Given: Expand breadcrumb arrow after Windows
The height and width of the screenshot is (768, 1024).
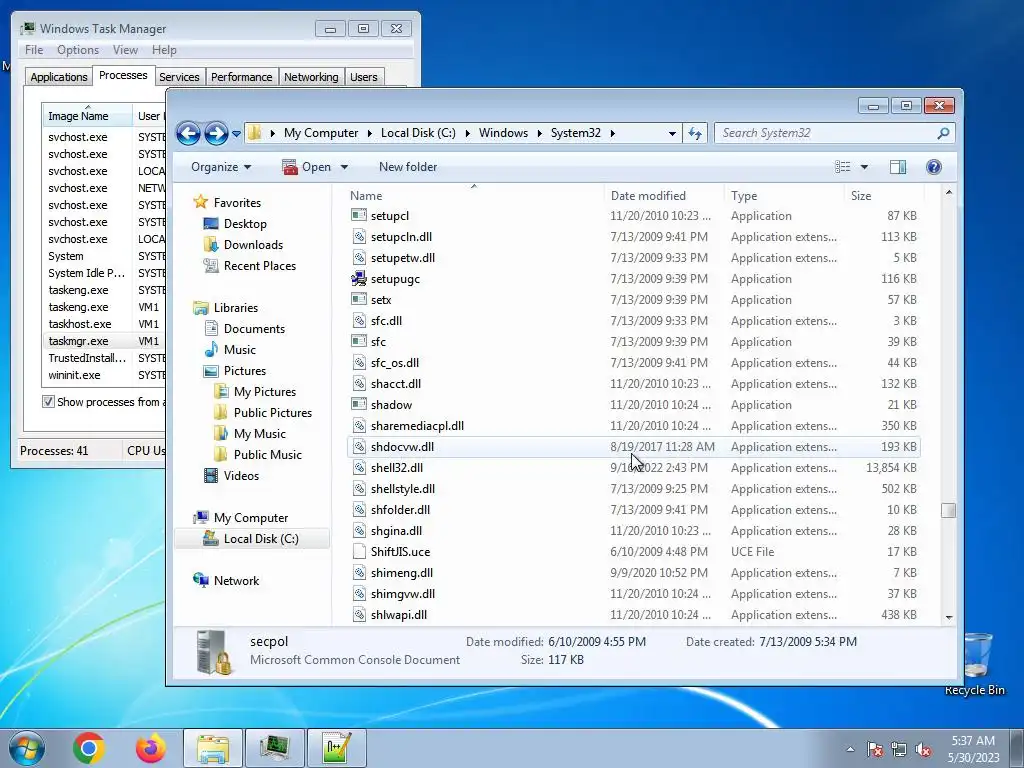Looking at the screenshot, I should (539, 133).
